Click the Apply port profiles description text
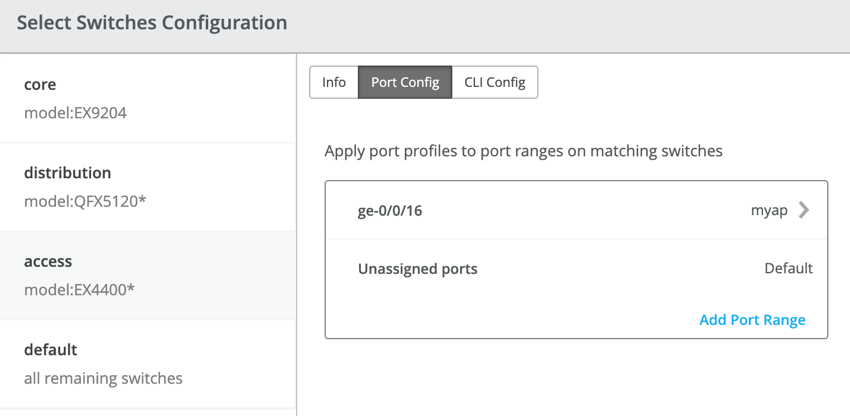This screenshot has height=416, width=850. pos(523,151)
